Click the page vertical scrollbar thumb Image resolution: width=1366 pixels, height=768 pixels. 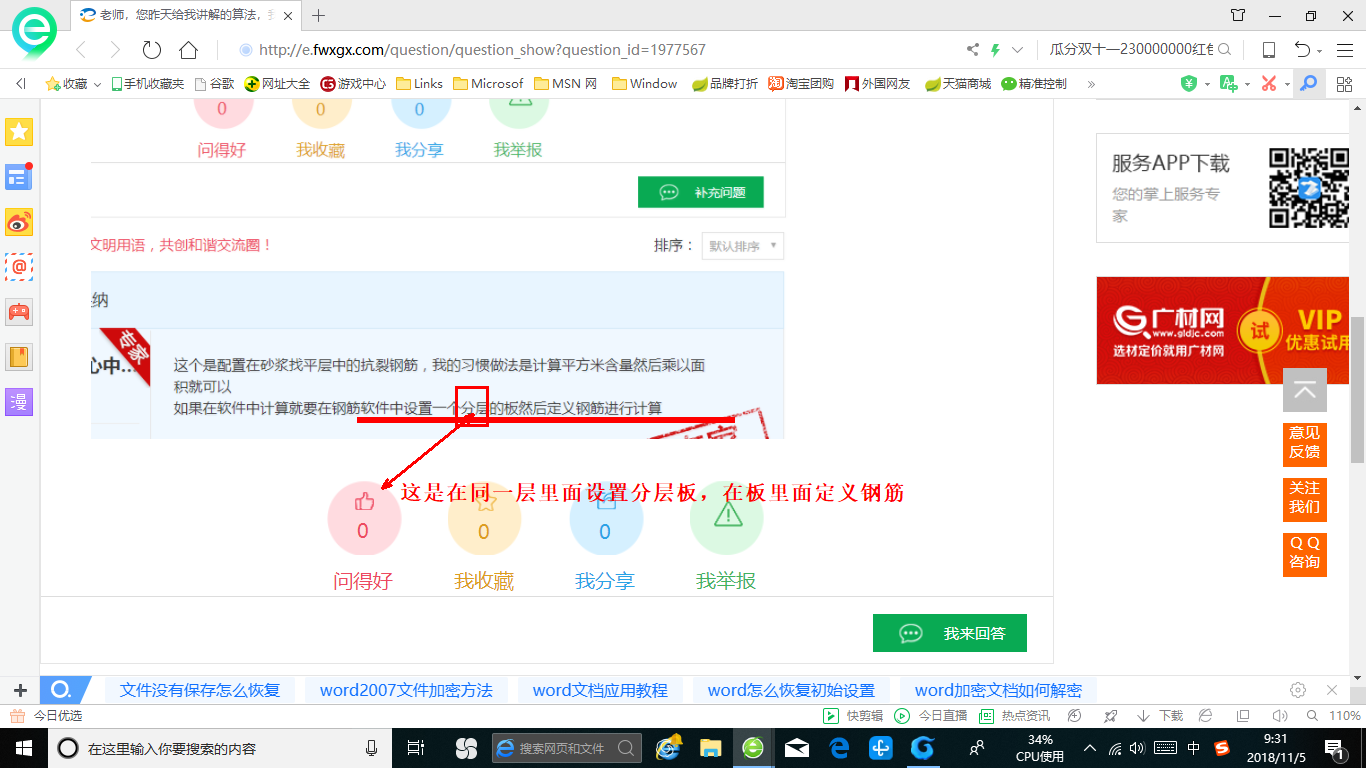tap(1358, 388)
